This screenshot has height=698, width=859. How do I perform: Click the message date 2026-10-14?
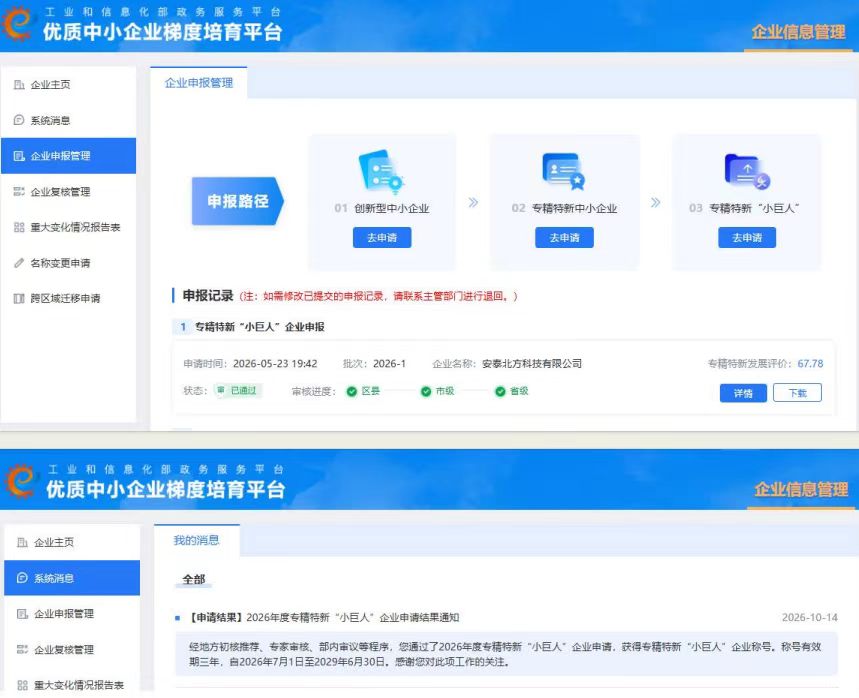coord(810,617)
